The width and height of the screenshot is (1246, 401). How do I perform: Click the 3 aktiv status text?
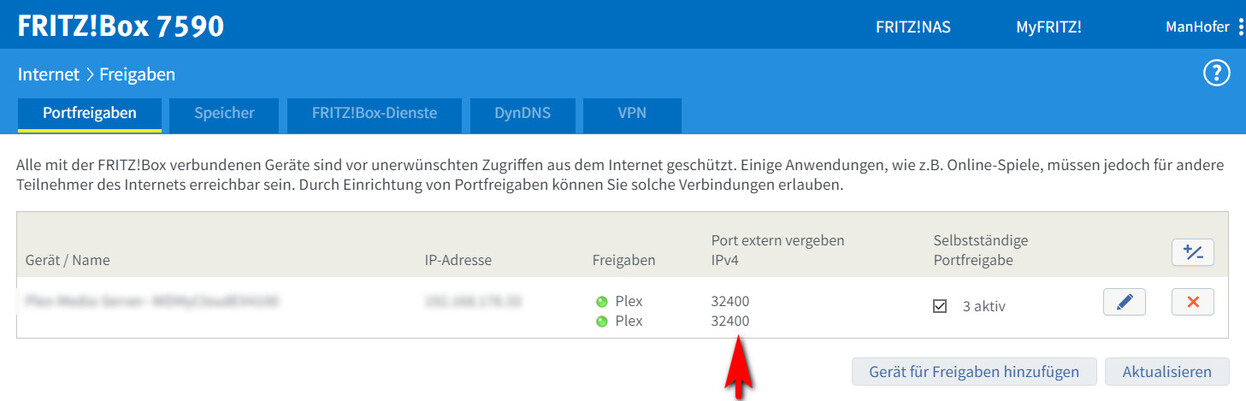[x=984, y=306]
